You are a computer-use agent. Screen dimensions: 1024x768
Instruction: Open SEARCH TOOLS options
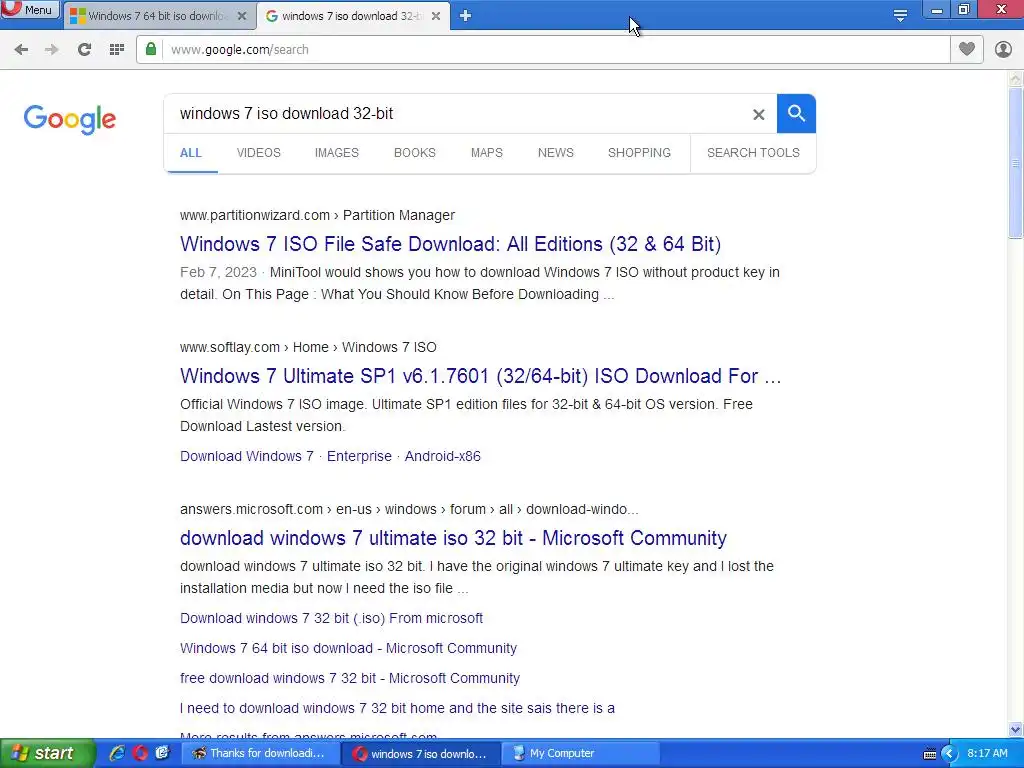coord(753,153)
